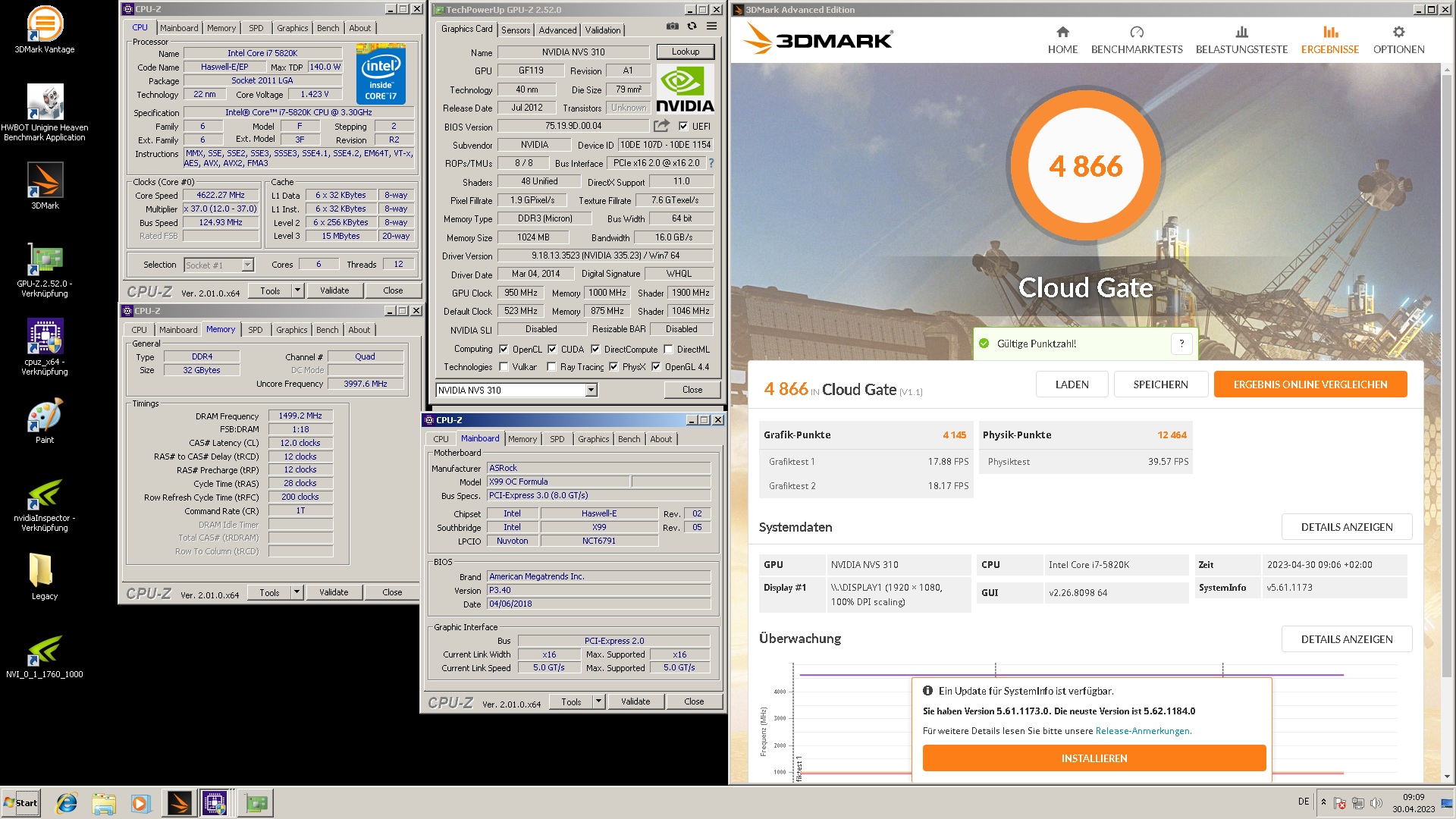Toggle the UEFI checkbox in GPU-Z
The width and height of the screenshot is (1456, 819).
[x=683, y=127]
